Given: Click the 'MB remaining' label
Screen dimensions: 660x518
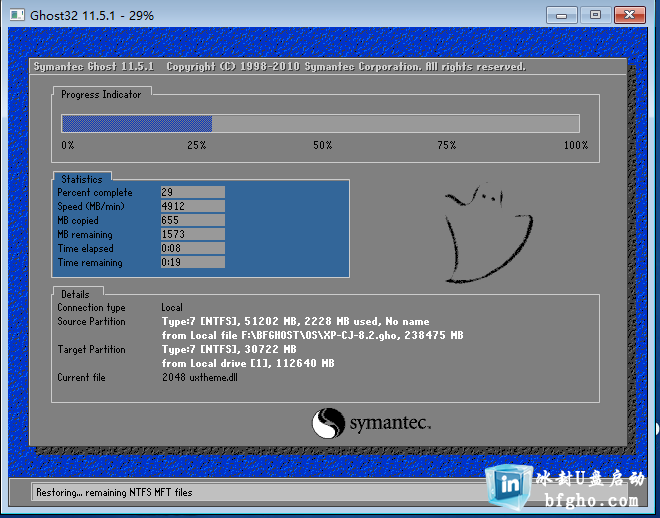Looking at the screenshot, I should click(x=85, y=234).
